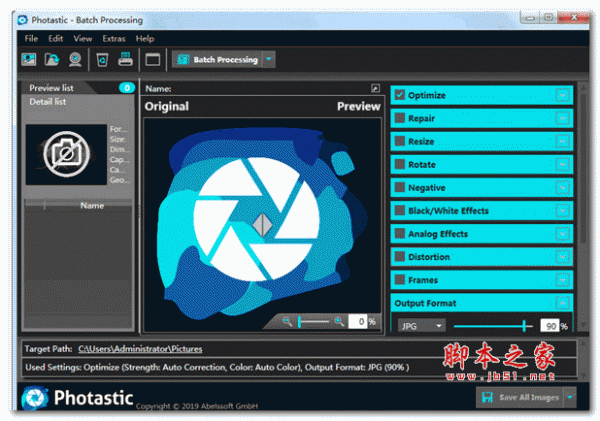
Task: Click the effects panel vertical scrollbar
Action: [583, 168]
